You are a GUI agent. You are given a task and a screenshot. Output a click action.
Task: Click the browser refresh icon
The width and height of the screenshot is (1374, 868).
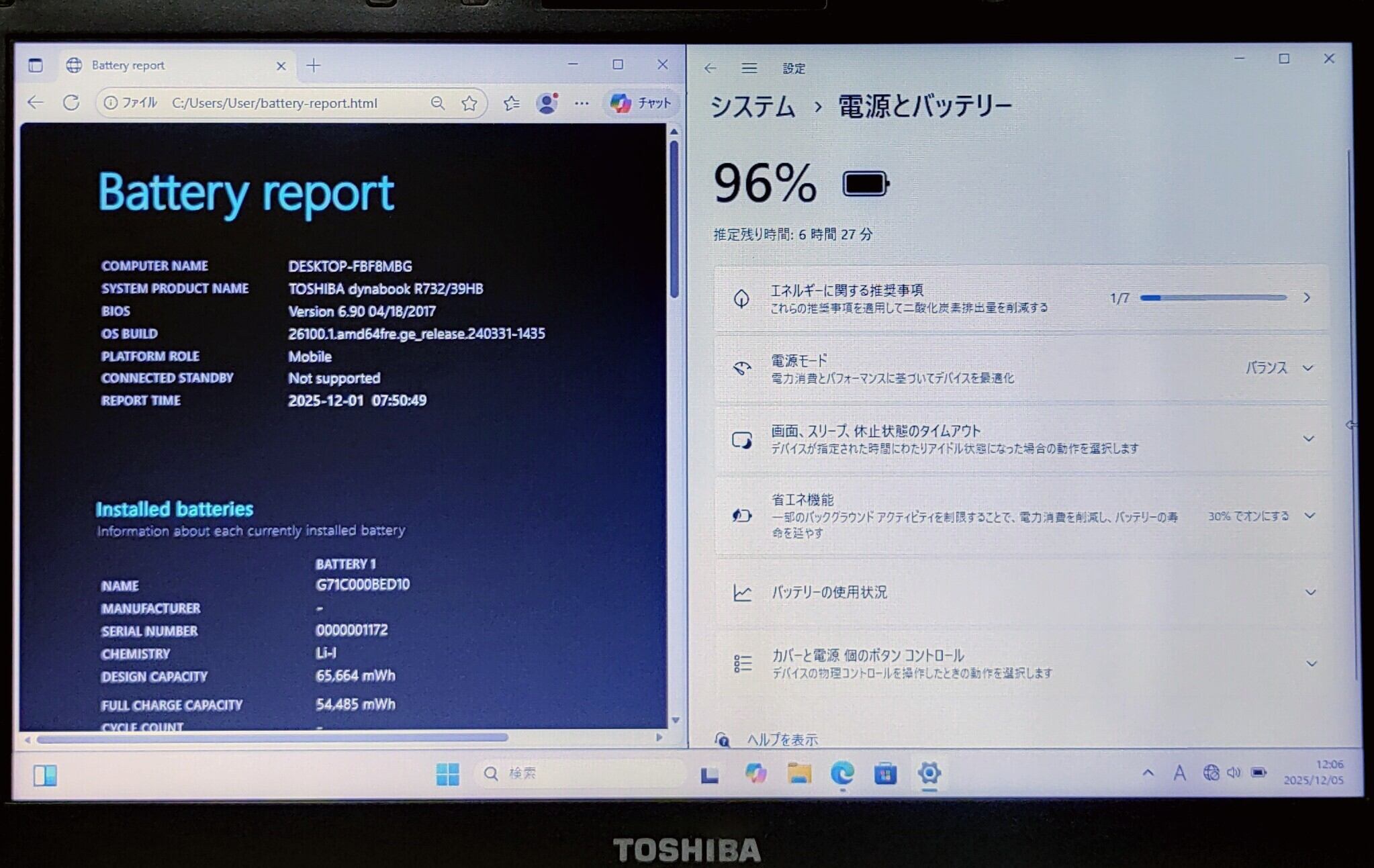click(x=71, y=103)
